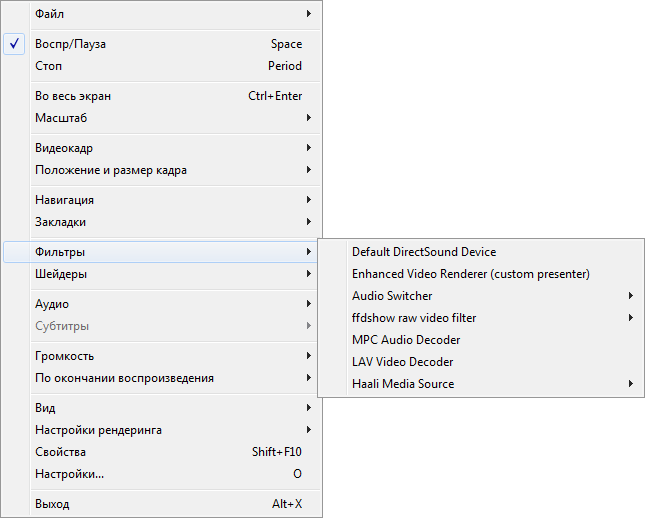Toggle the Воспр/Пауза checked item
The image size is (645, 518).
coord(70,44)
